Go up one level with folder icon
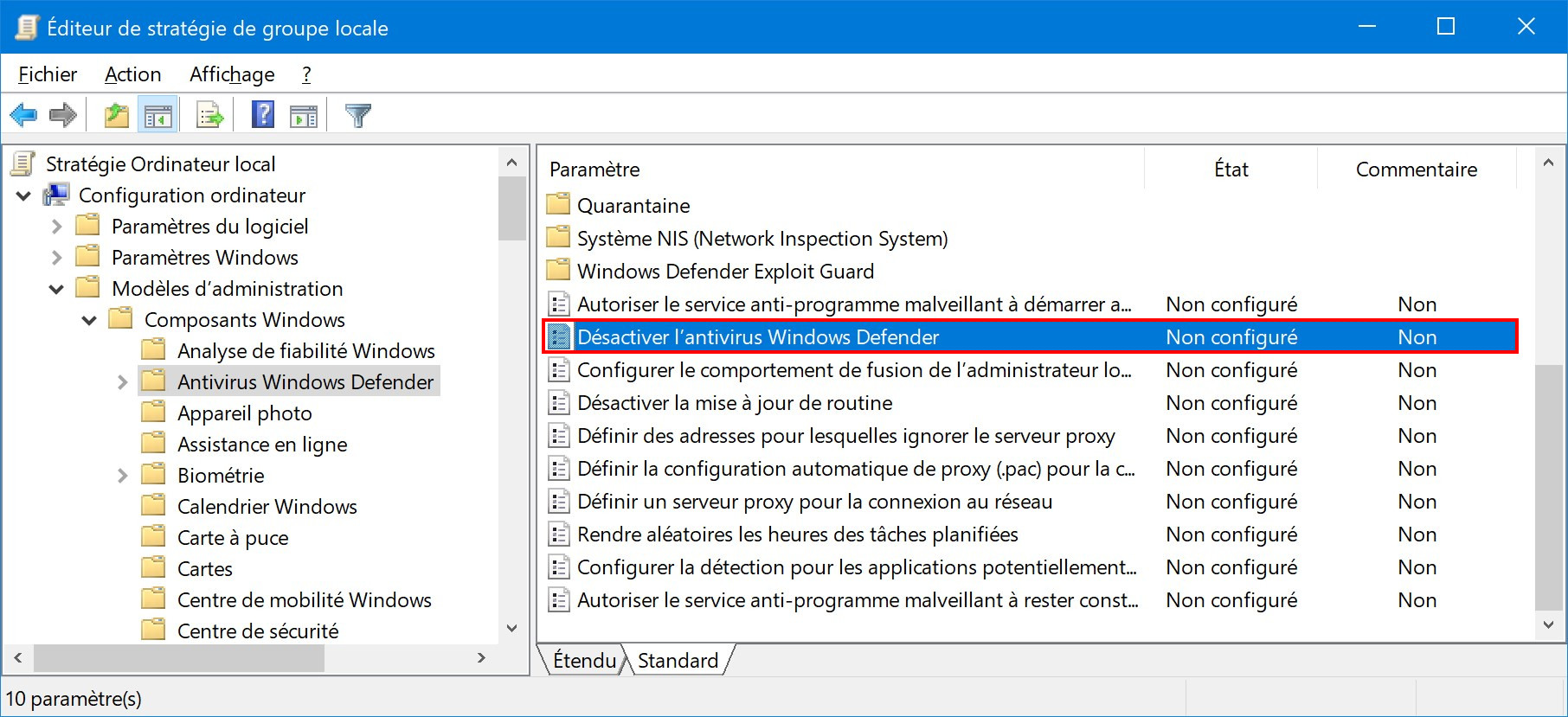 point(116,115)
